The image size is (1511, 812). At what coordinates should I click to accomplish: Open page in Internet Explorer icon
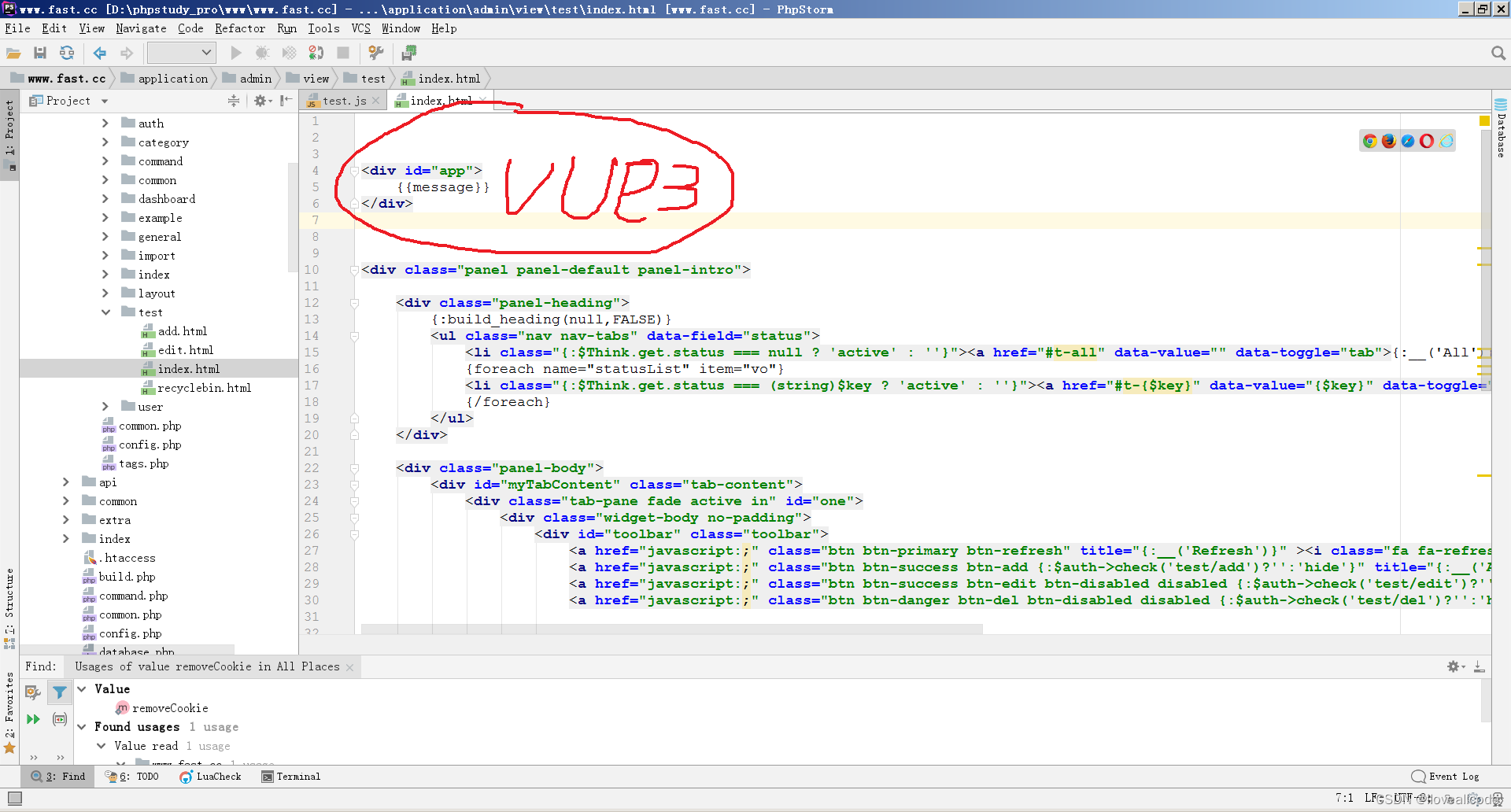pos(1446,141)
